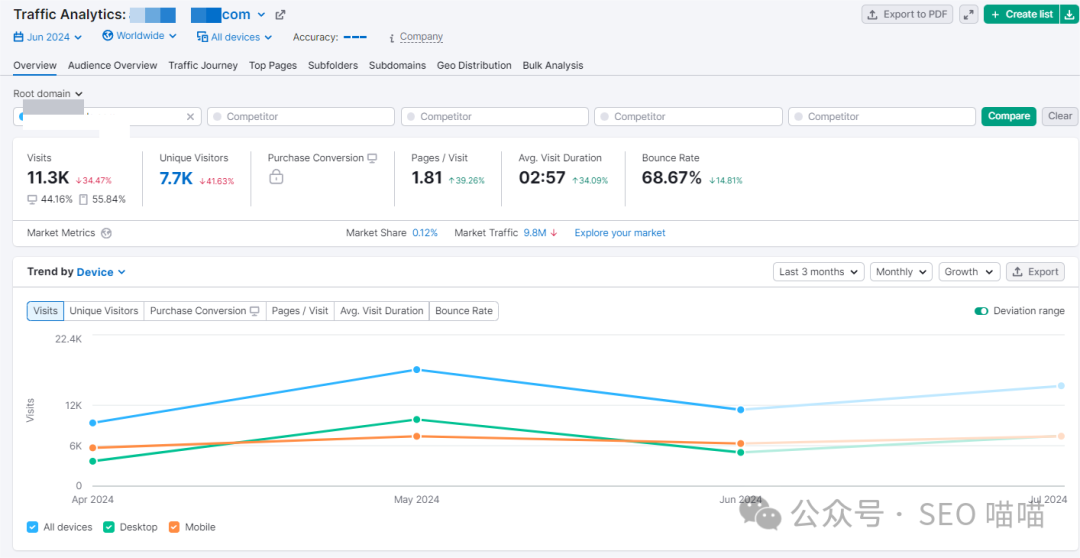
Task: Open the Worldwide location dropdown
Action: pos(139,36)
